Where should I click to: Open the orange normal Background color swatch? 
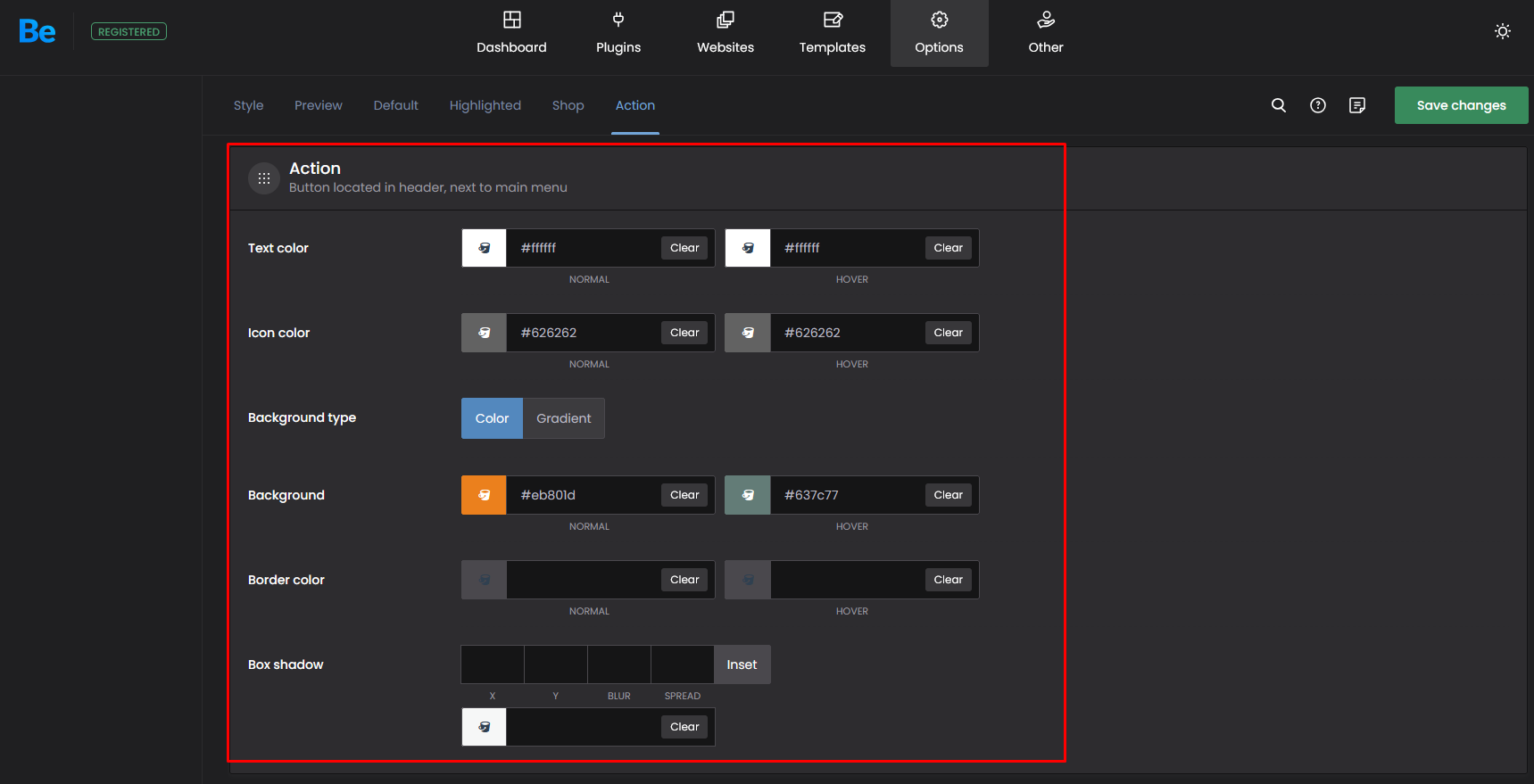[x=484, y=495]
